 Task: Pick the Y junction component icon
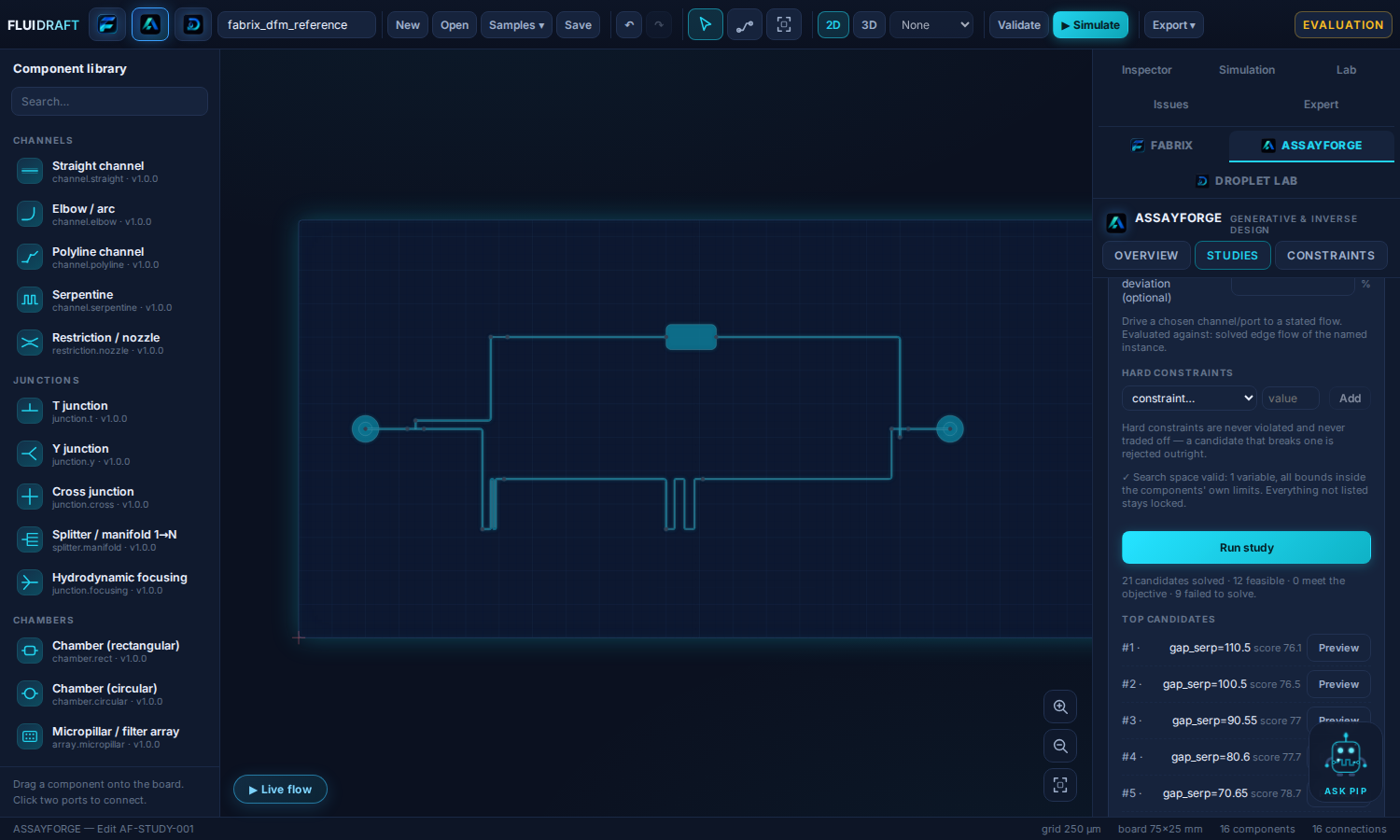[x=30, y=454]
